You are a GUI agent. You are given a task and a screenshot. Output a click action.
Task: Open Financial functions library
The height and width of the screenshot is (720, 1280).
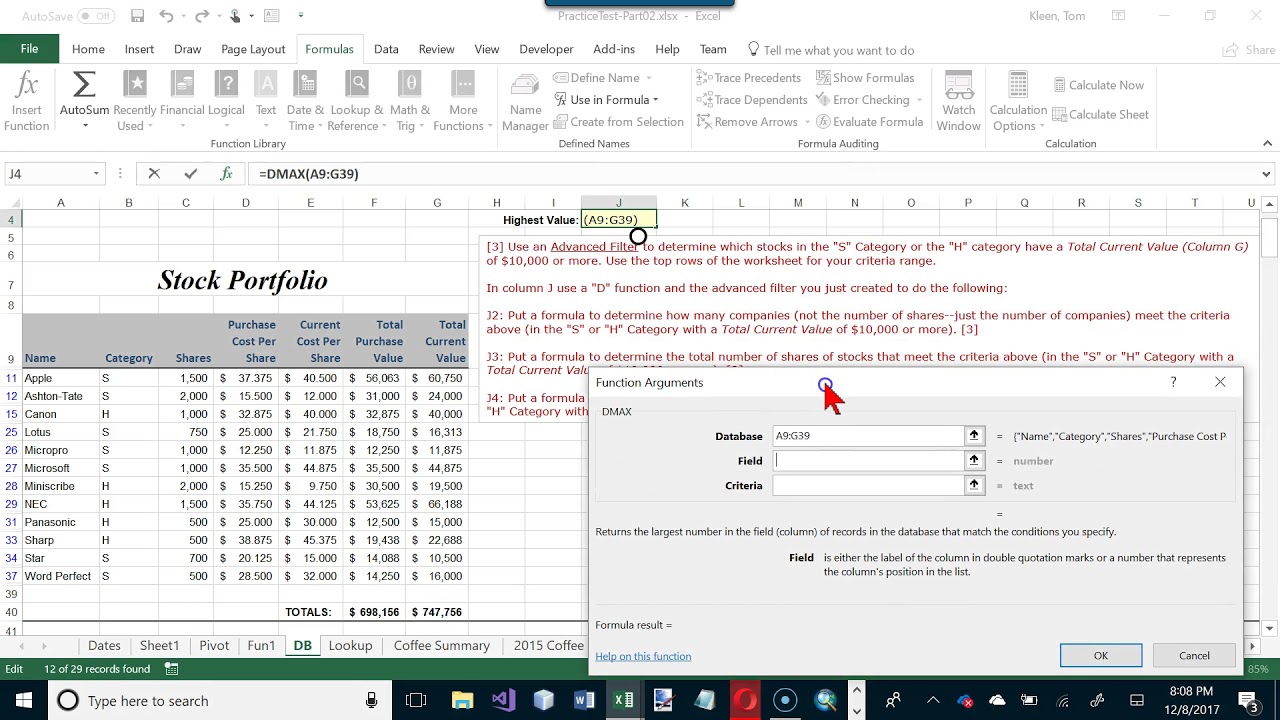(182, 102)
